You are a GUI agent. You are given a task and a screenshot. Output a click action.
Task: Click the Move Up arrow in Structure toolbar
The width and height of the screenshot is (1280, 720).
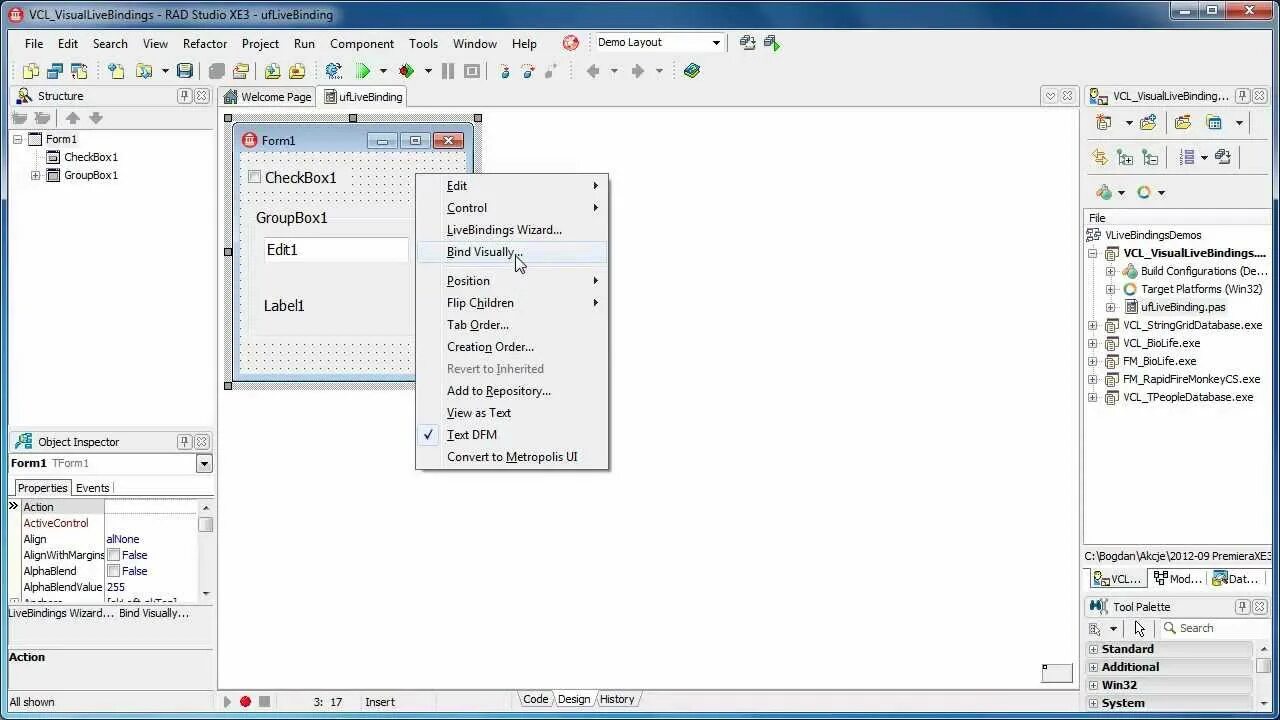tap(73, 118)
